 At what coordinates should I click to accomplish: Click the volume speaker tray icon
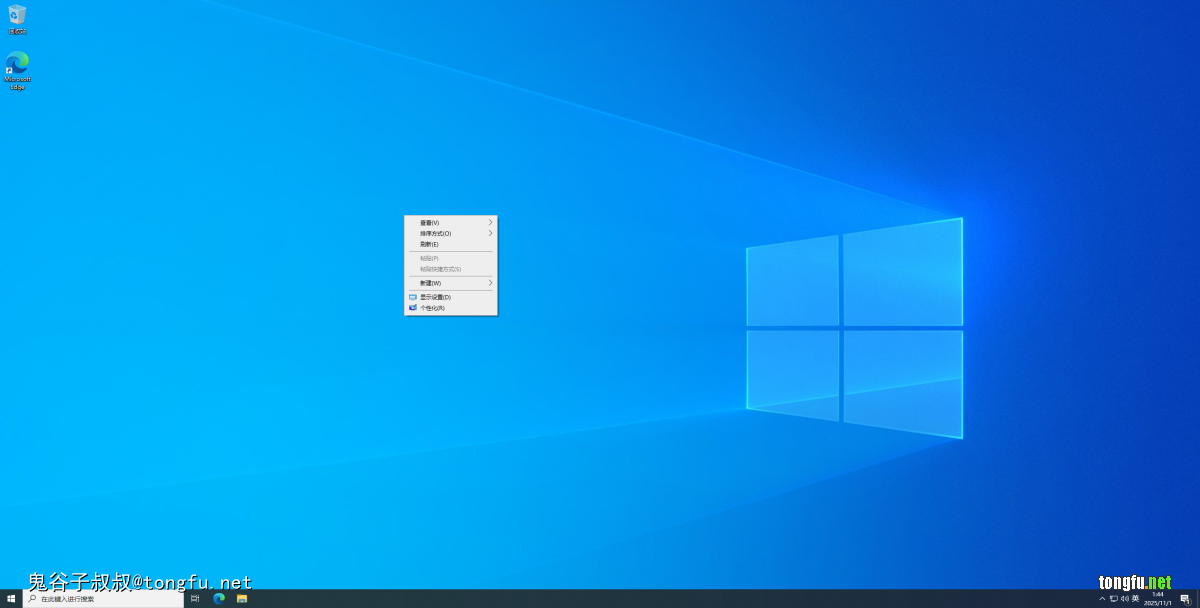click(1124, 599)
